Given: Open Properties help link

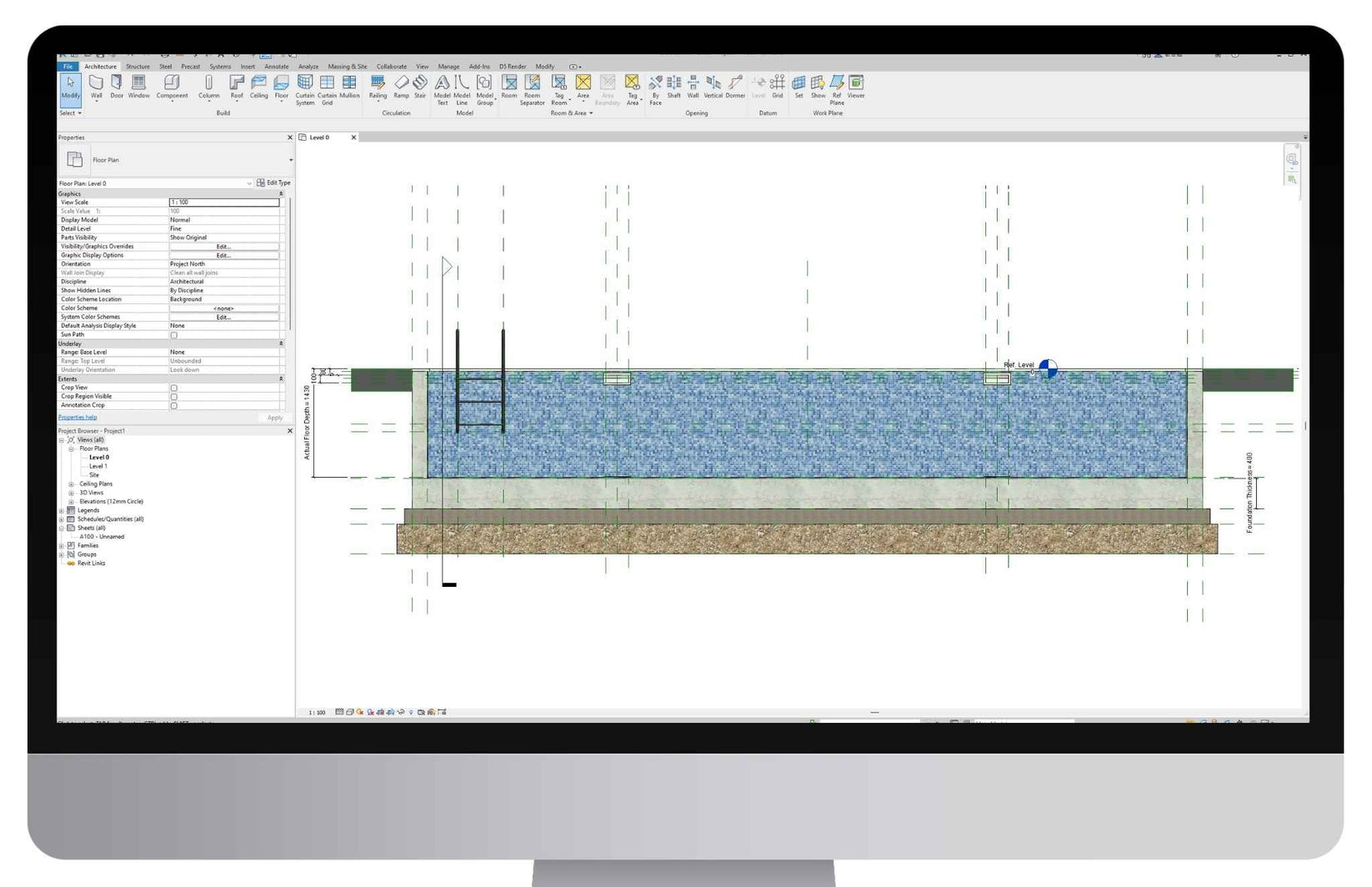Looking at the screenshot, I should 77,417.
